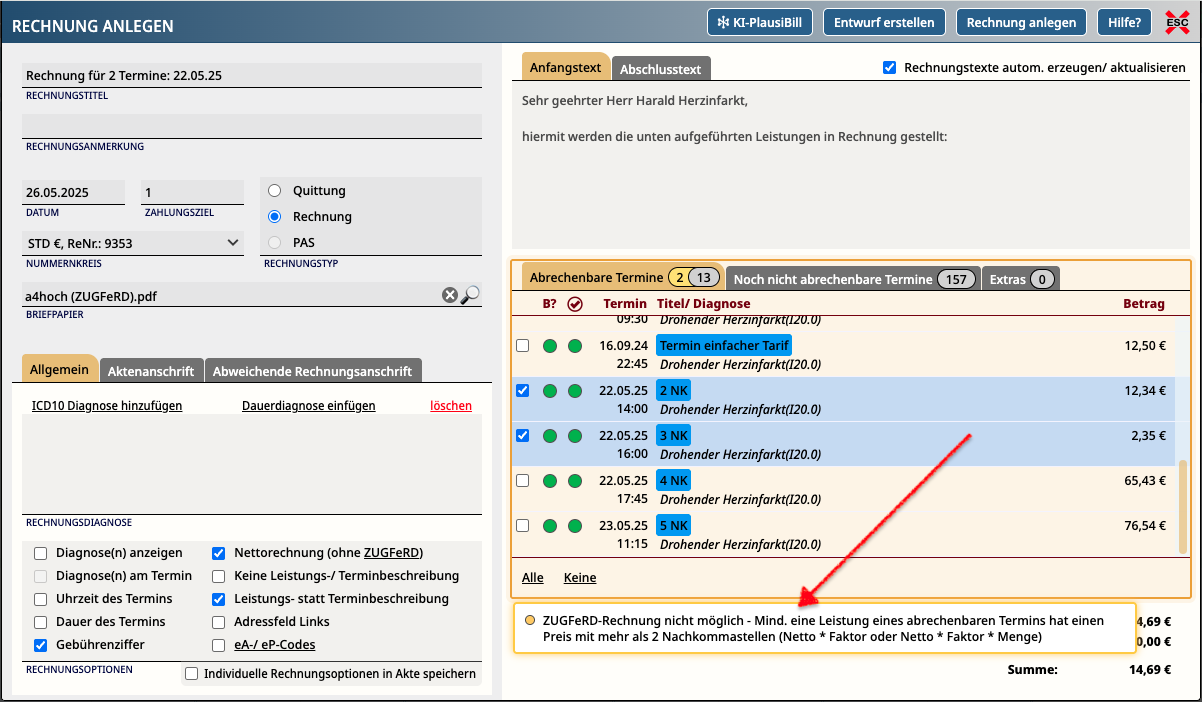Screen dimensions: 1202x702
Task: Select the Quittung radio button
Action: [275, 190]
